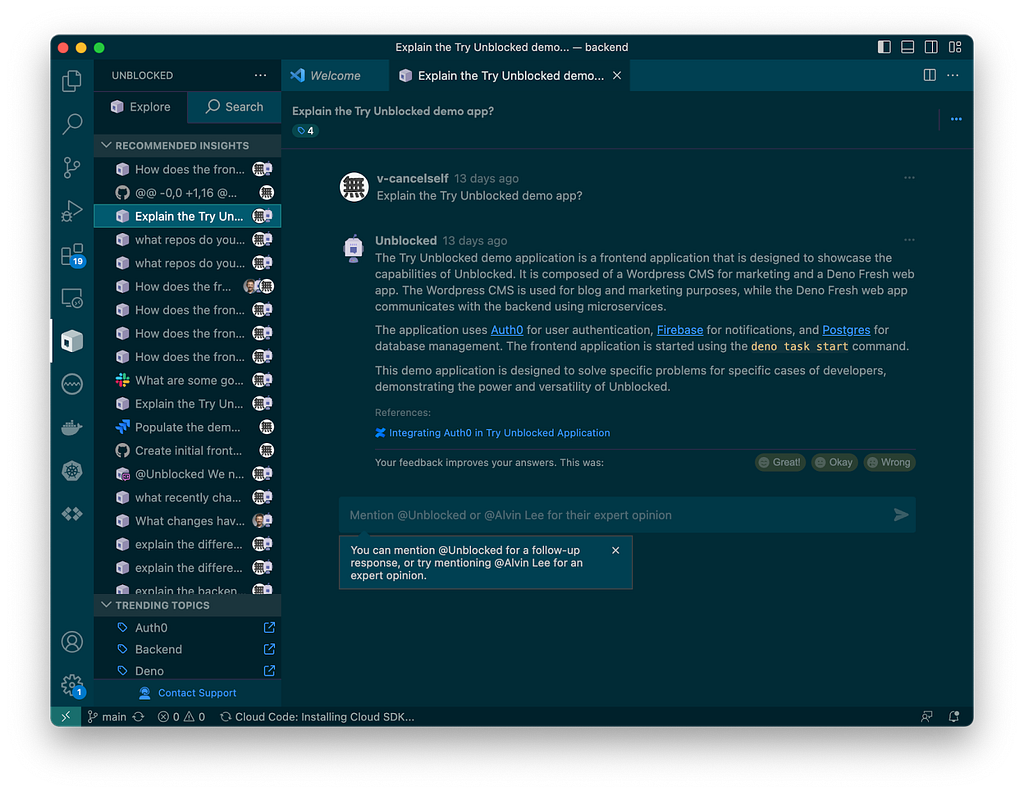This screenshot has height=793, width=1024.
Task: Open the Deno topic external link icon
Action: (x=269, y=671)
